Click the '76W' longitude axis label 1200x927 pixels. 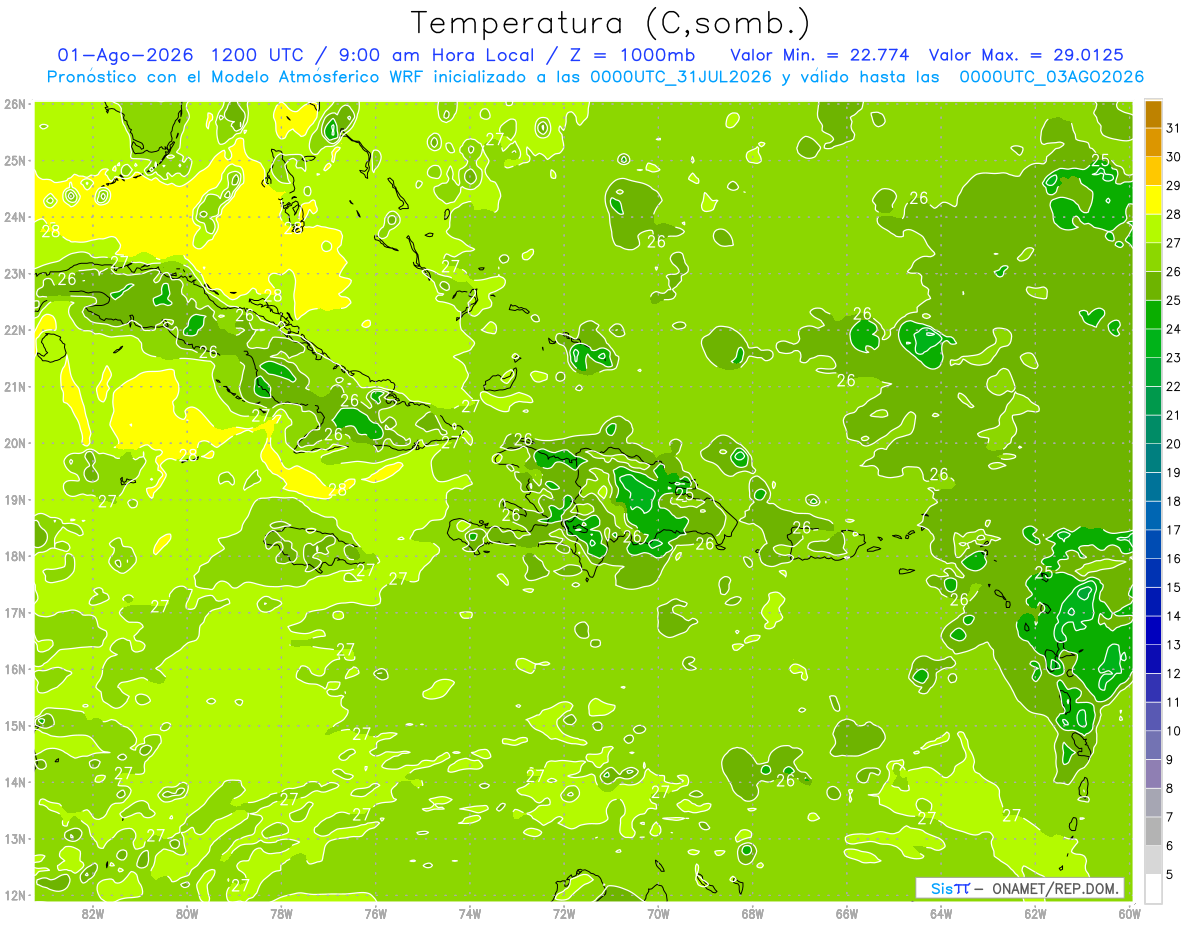pyautogui.click(x=376, y=913)
